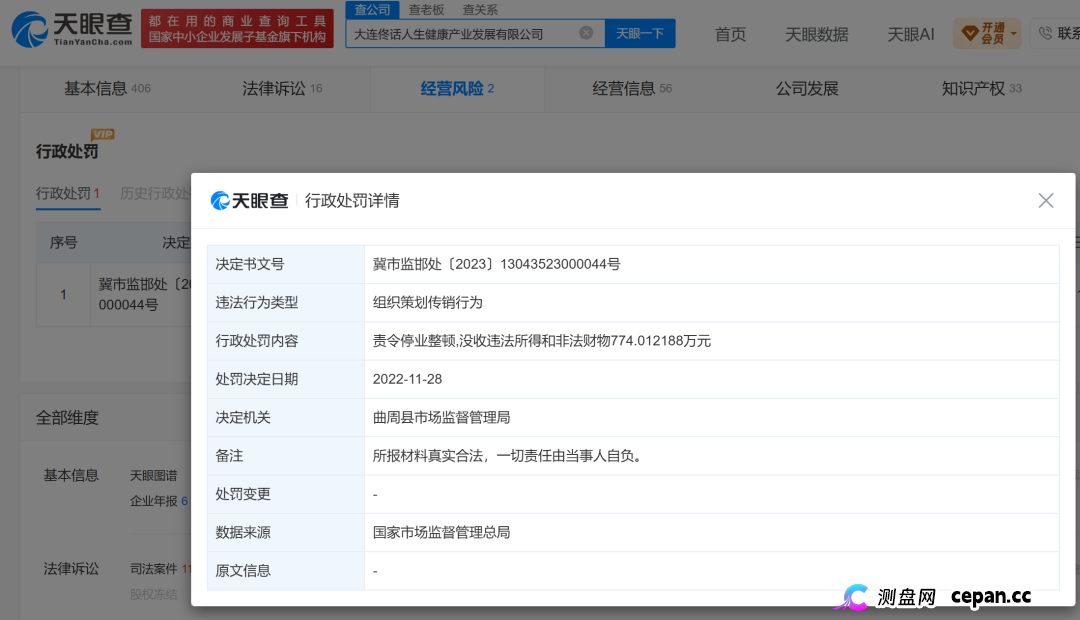Select the 查关系 search tab

(480, 10)
